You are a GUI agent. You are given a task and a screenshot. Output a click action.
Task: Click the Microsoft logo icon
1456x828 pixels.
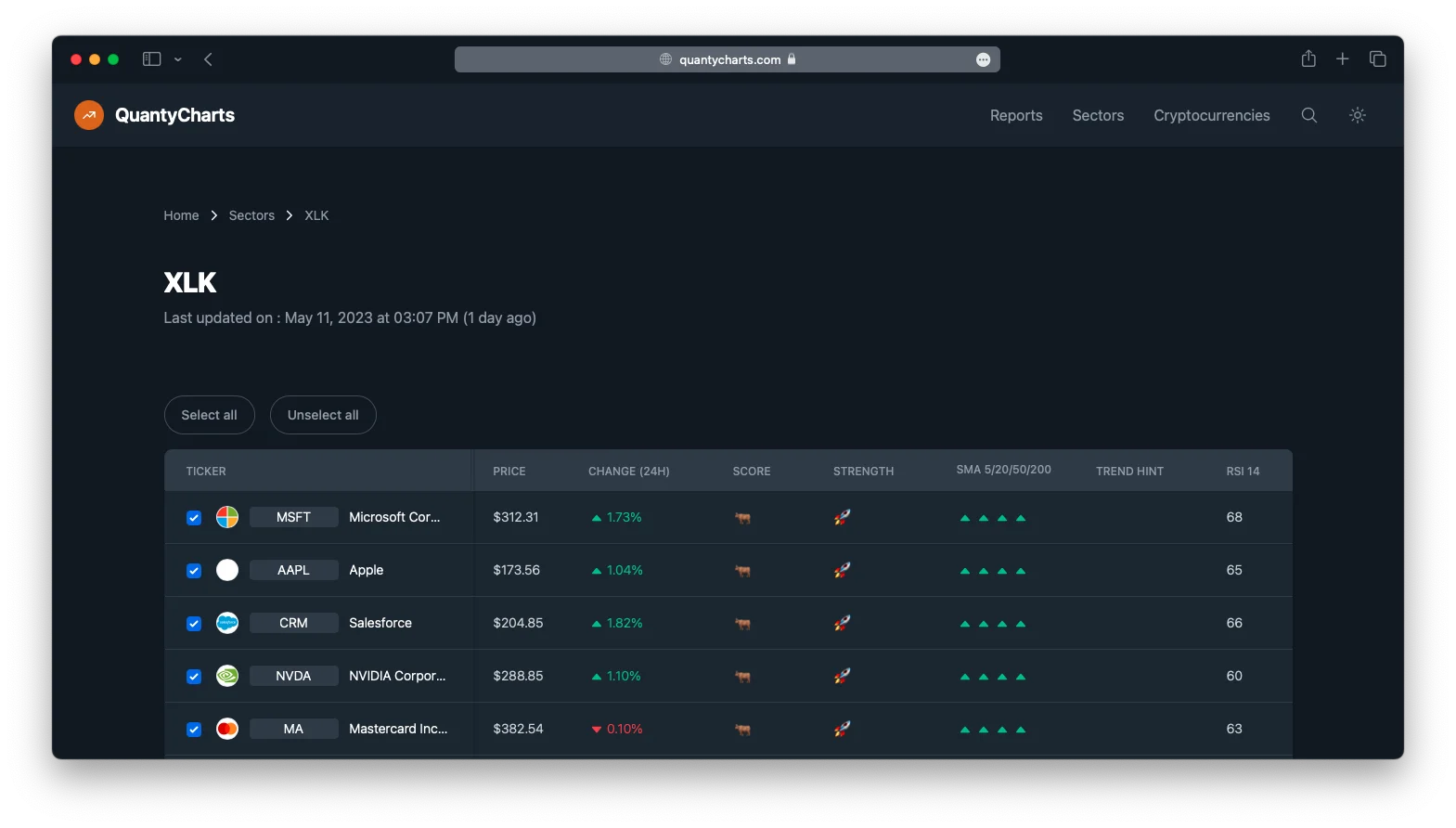[x=227, y=517]
